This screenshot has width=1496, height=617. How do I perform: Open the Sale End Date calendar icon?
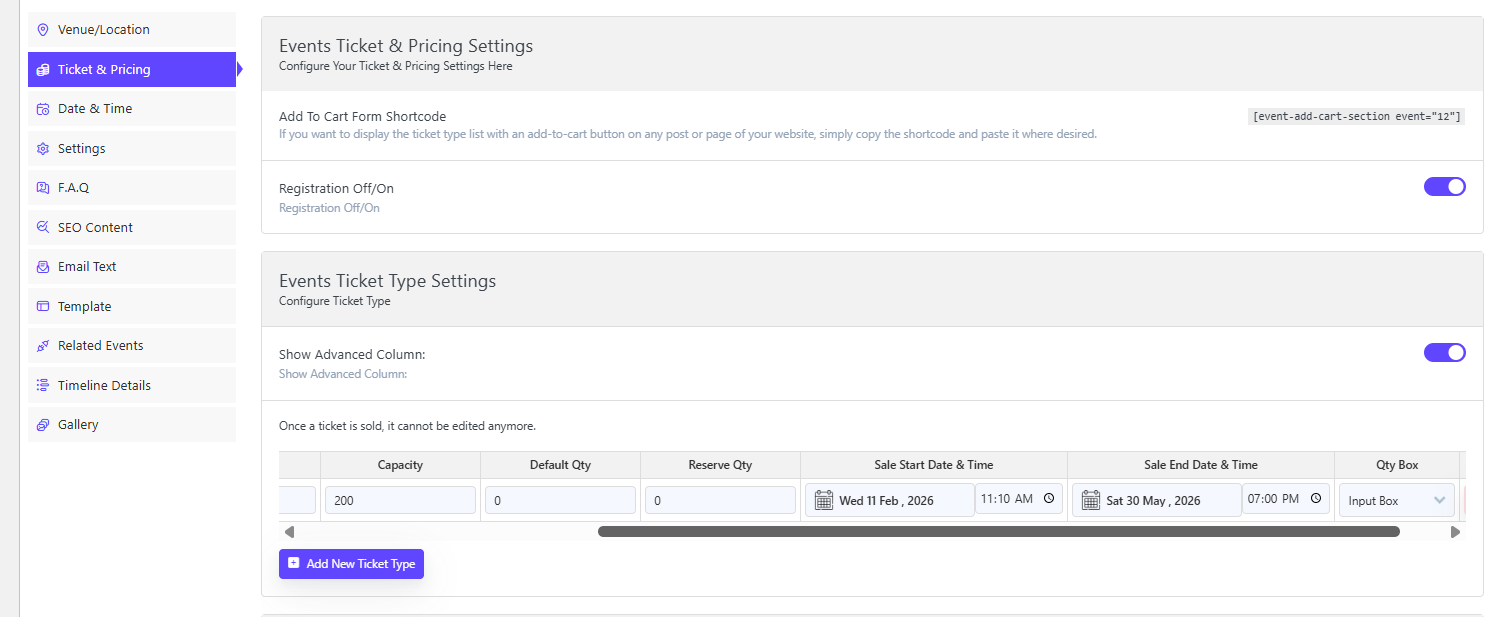tap(1091, 500)
